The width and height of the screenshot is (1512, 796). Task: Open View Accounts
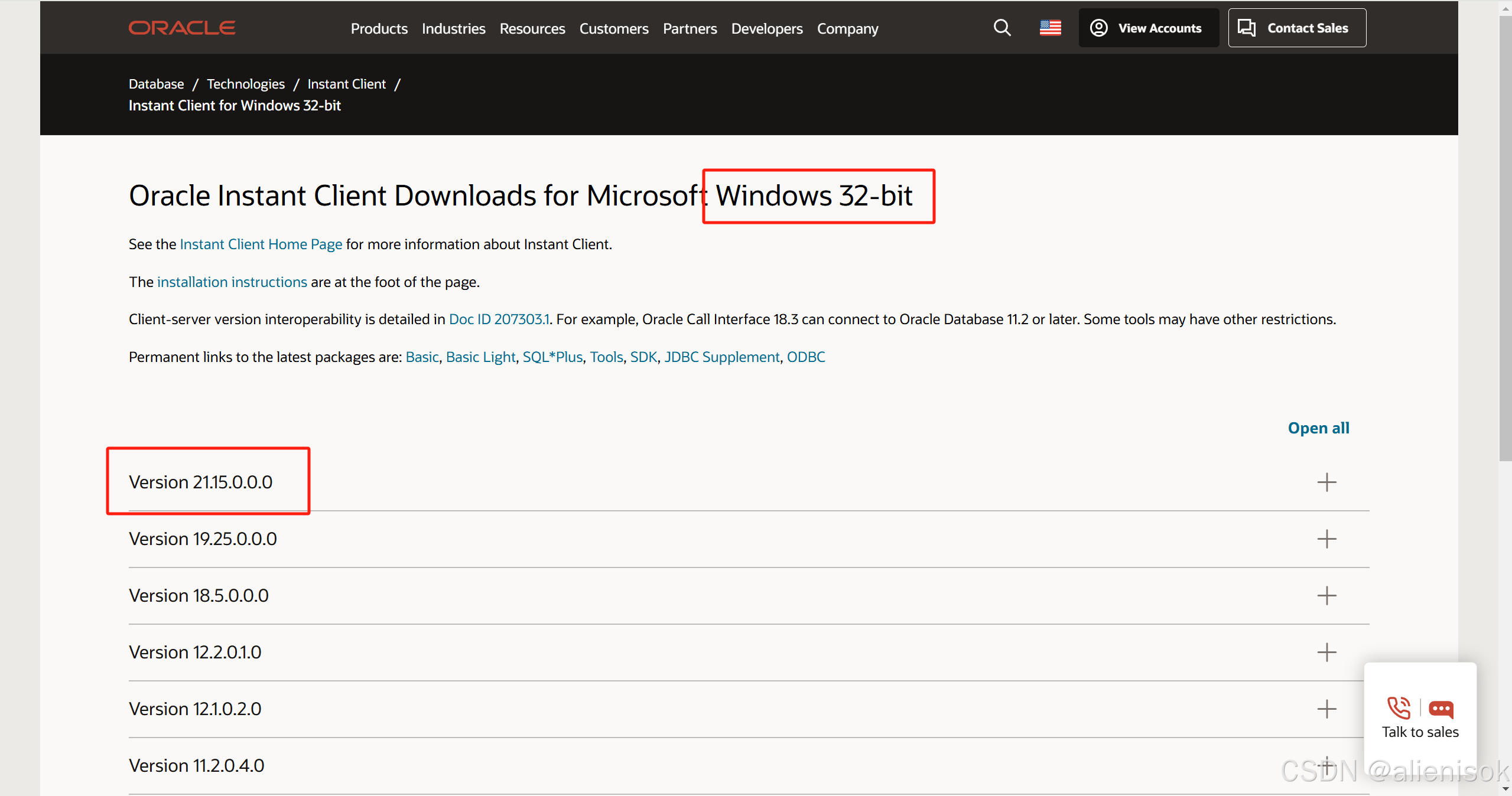coord(1148,27)
